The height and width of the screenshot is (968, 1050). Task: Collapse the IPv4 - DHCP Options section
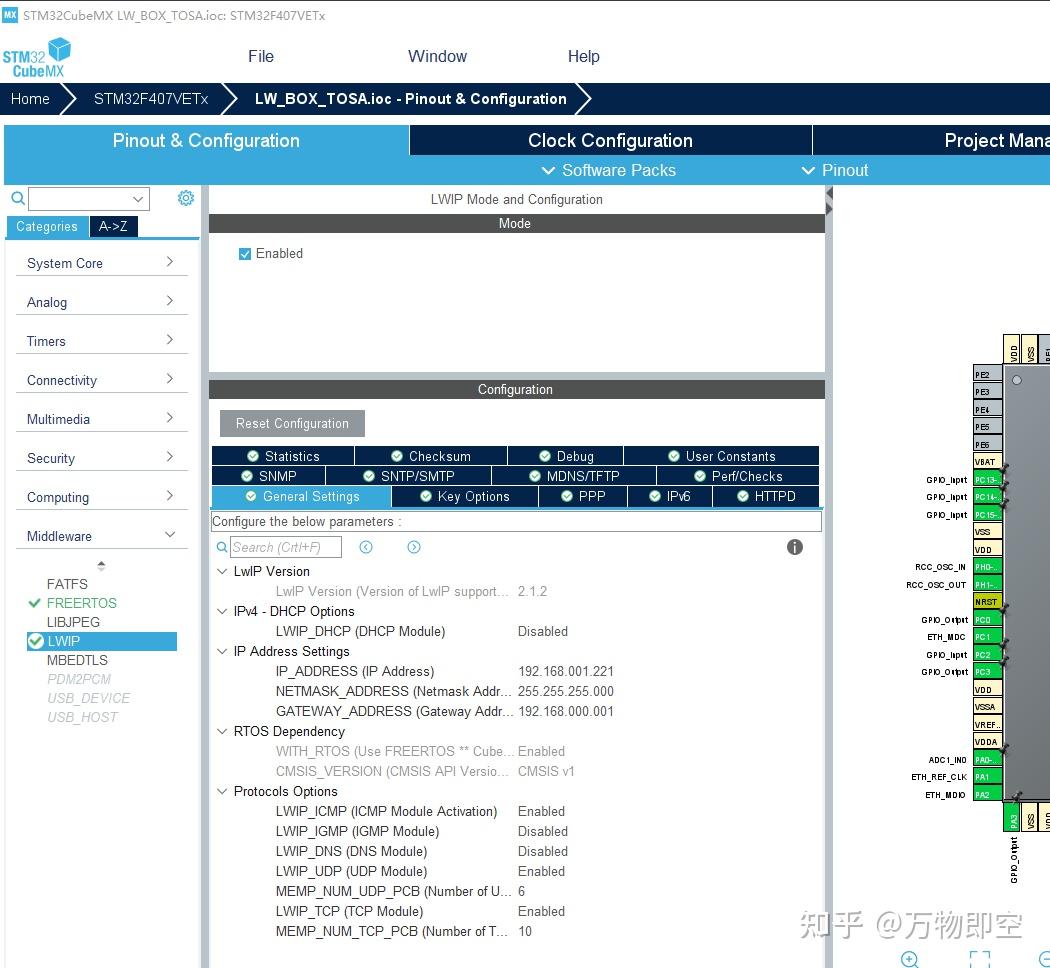(222, 611)
